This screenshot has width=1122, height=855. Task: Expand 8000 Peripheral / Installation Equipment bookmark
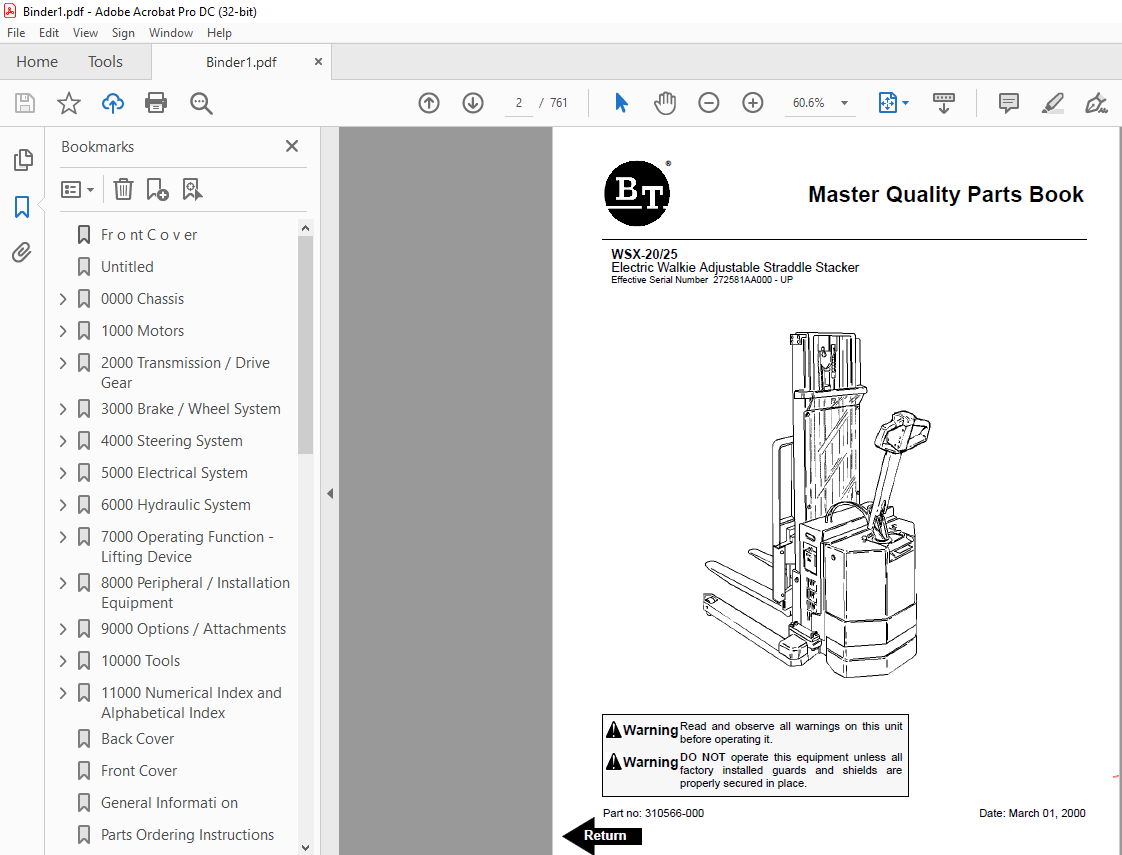click(x=63, y=583)
